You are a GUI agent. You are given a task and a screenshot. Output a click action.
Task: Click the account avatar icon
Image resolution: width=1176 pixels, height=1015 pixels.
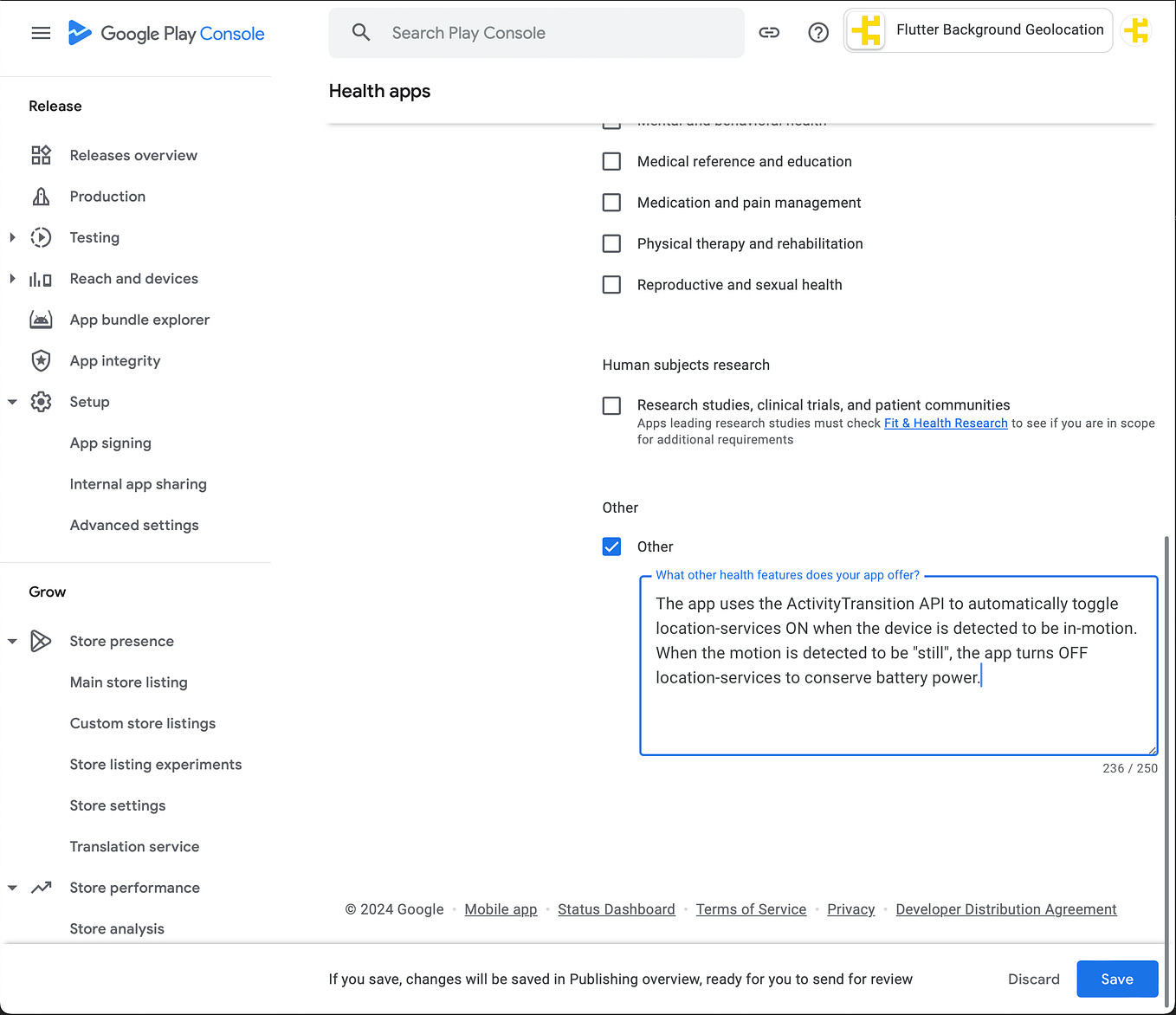pos(1136,31)
